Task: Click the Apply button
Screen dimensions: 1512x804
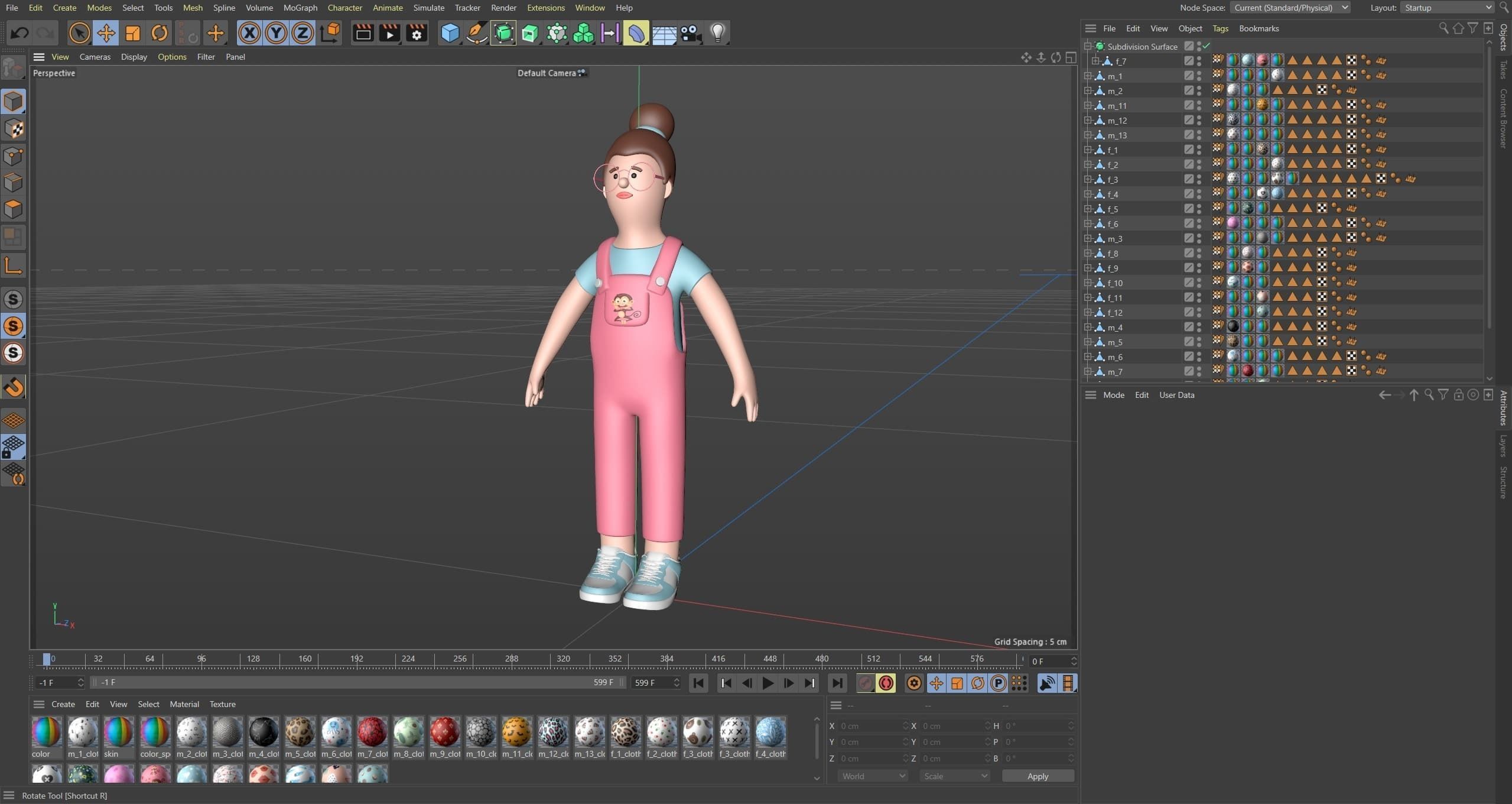Action: (1038, 776)
